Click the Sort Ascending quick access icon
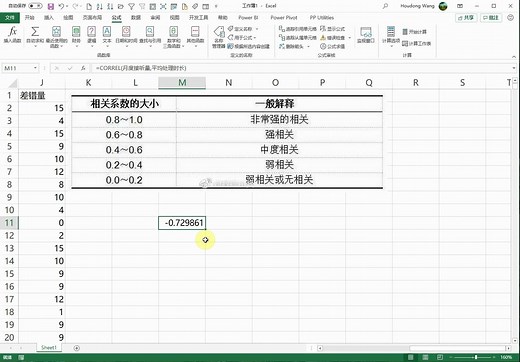Screen dimensions: 520x362 point(99,6)
